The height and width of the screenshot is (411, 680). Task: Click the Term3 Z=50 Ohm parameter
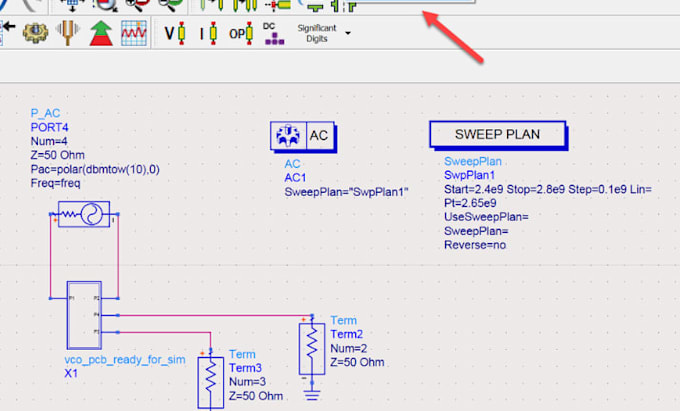(x=256, y=396)
